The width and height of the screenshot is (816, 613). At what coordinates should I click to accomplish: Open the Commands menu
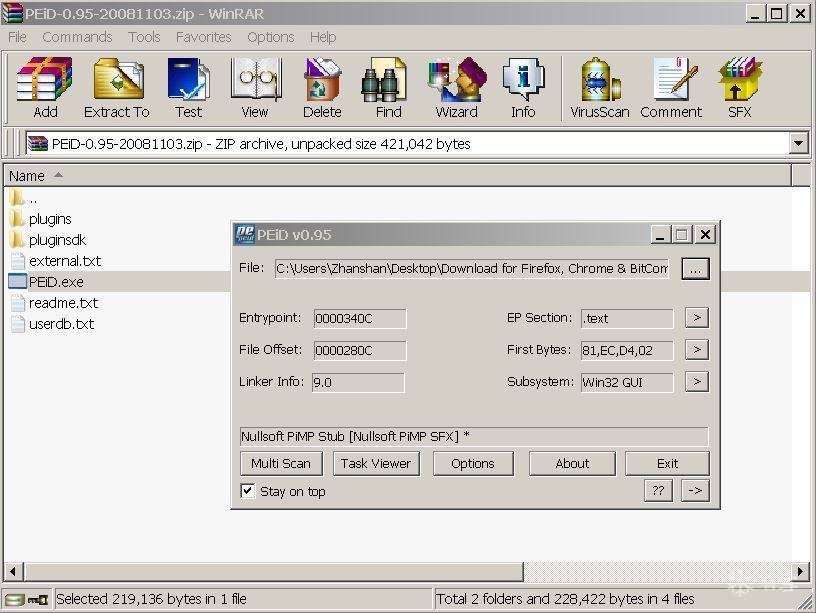[77, 37]
